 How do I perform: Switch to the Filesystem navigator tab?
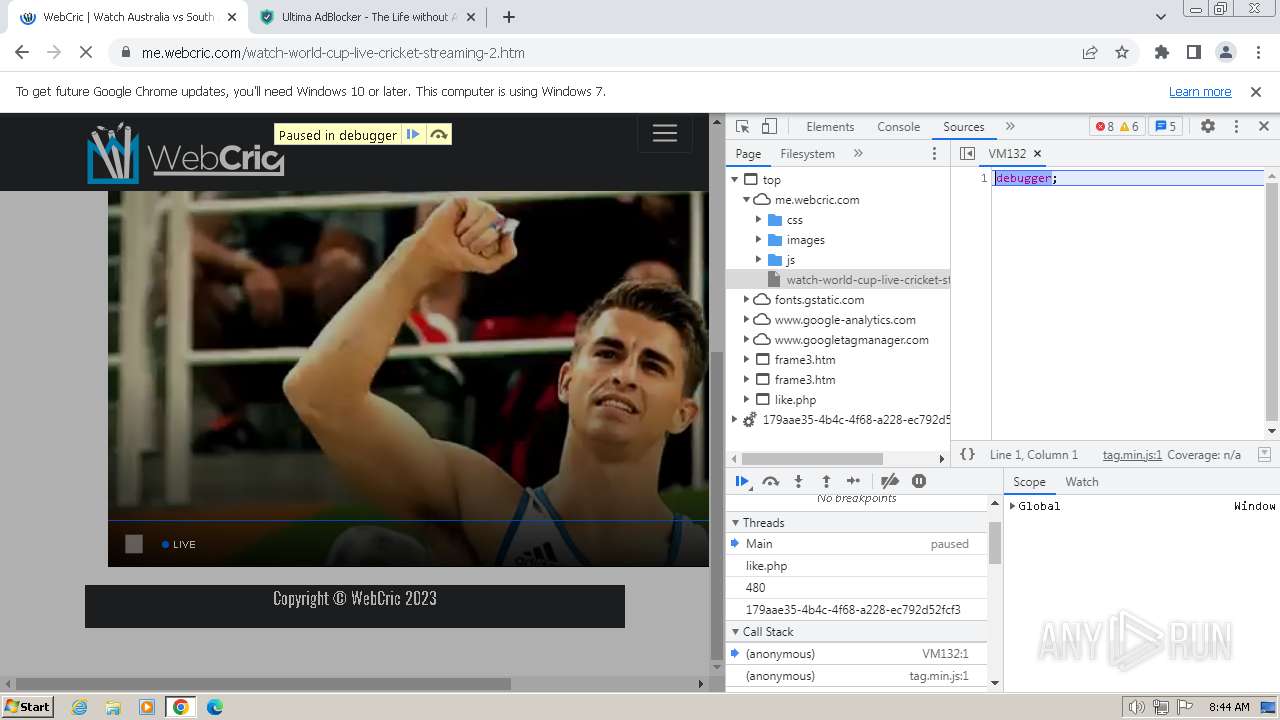807,154
